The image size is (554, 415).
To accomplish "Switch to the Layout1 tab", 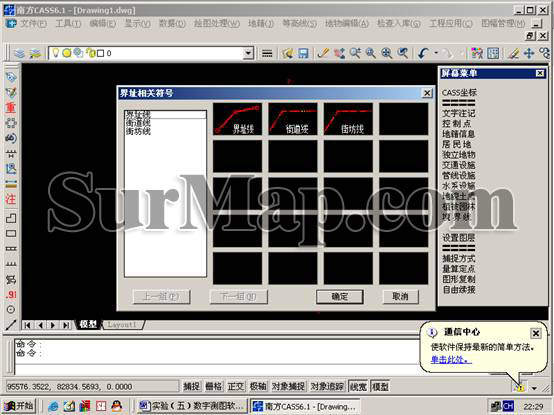I will [122, 325].
